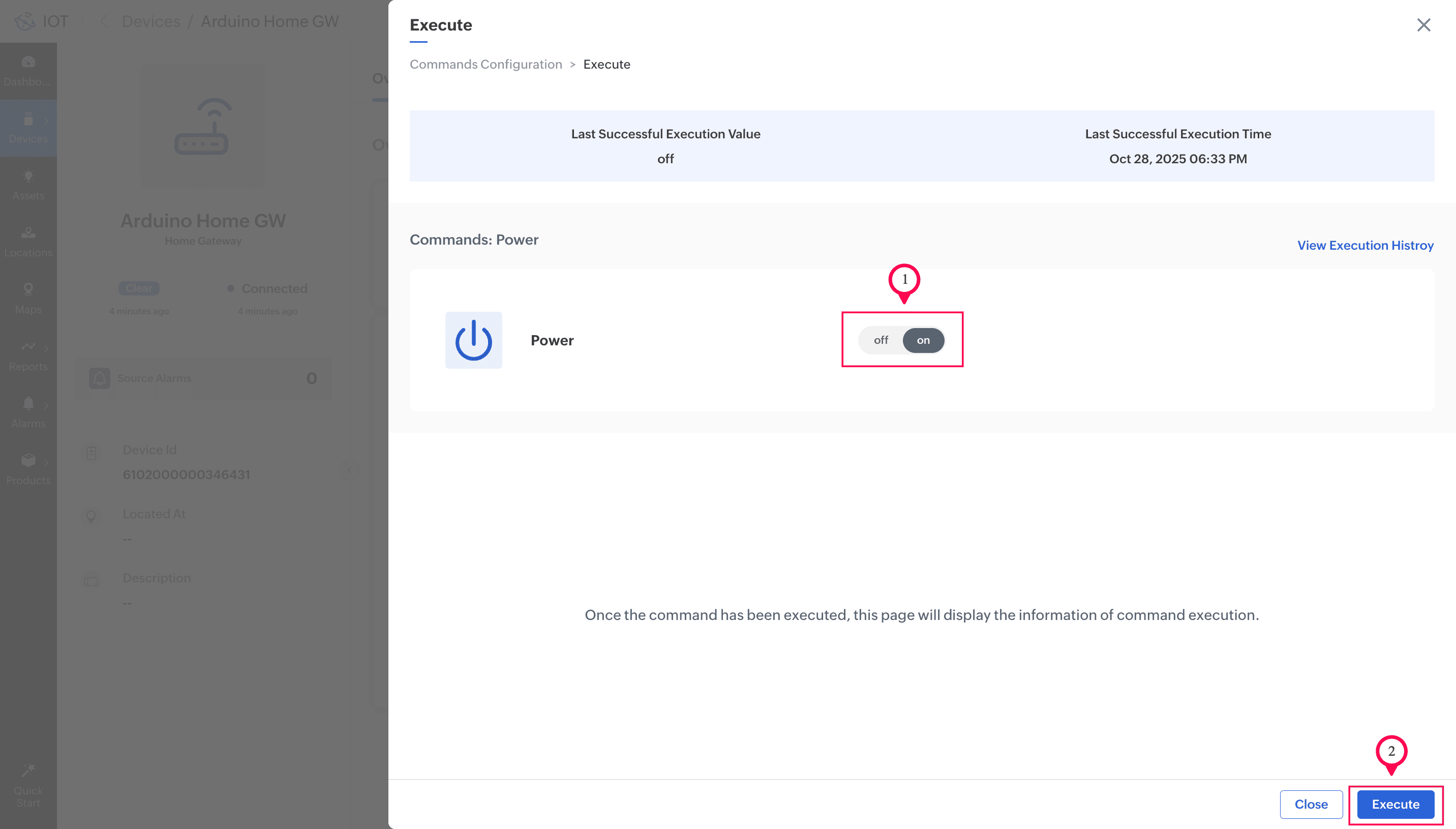This screenshot has height=829, width=1456.
Task: Click the blue Power icon
Action: [x=473, y=340]
